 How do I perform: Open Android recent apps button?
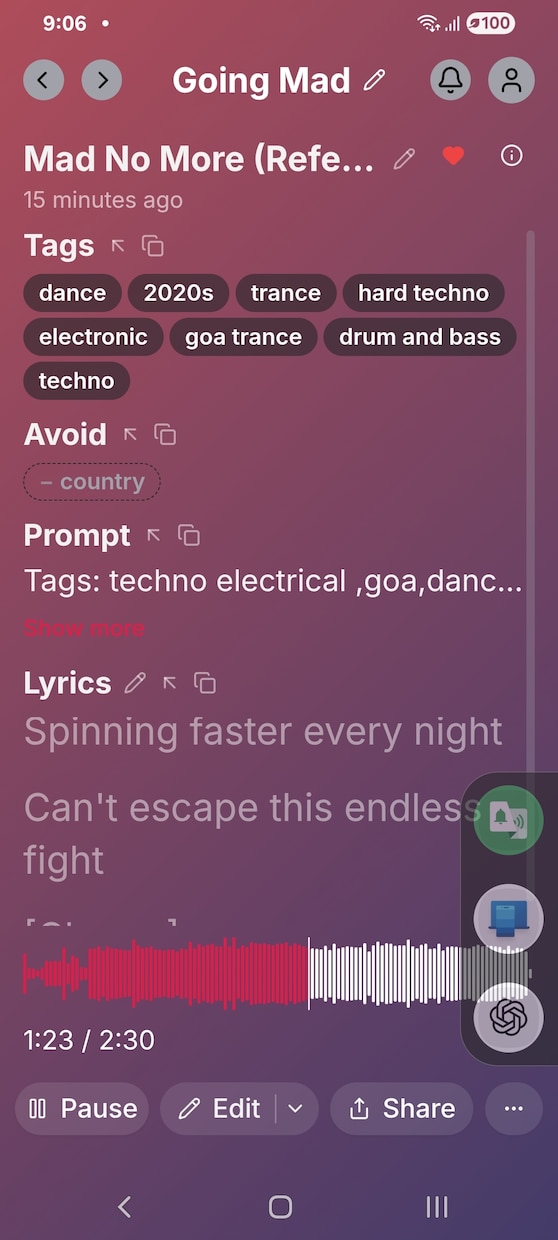(437, 1207)
